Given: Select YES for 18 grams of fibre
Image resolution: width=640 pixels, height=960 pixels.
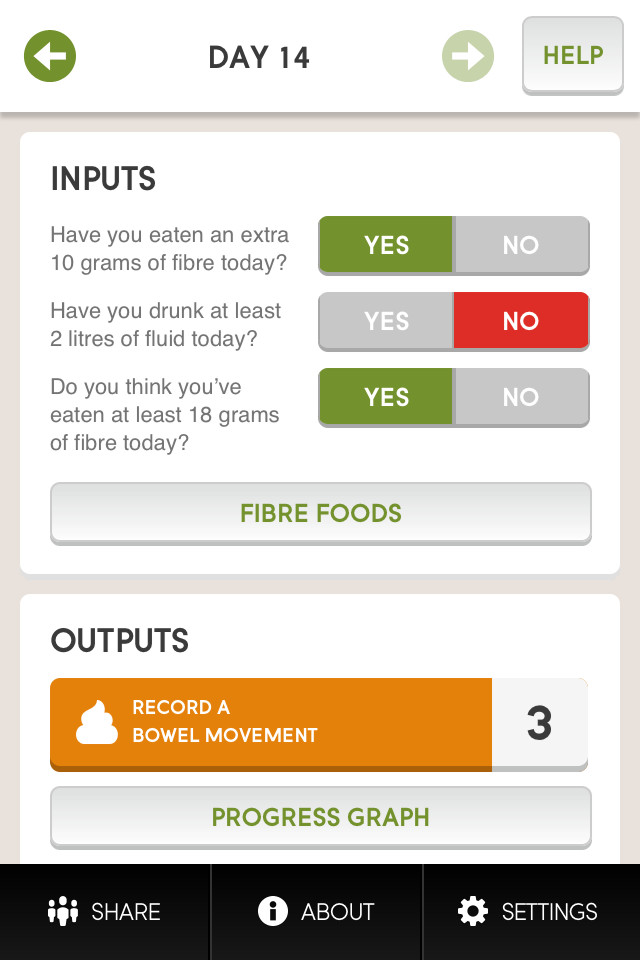Looking at the screenshot, I should pyautogui.click(x=386, y=397).
